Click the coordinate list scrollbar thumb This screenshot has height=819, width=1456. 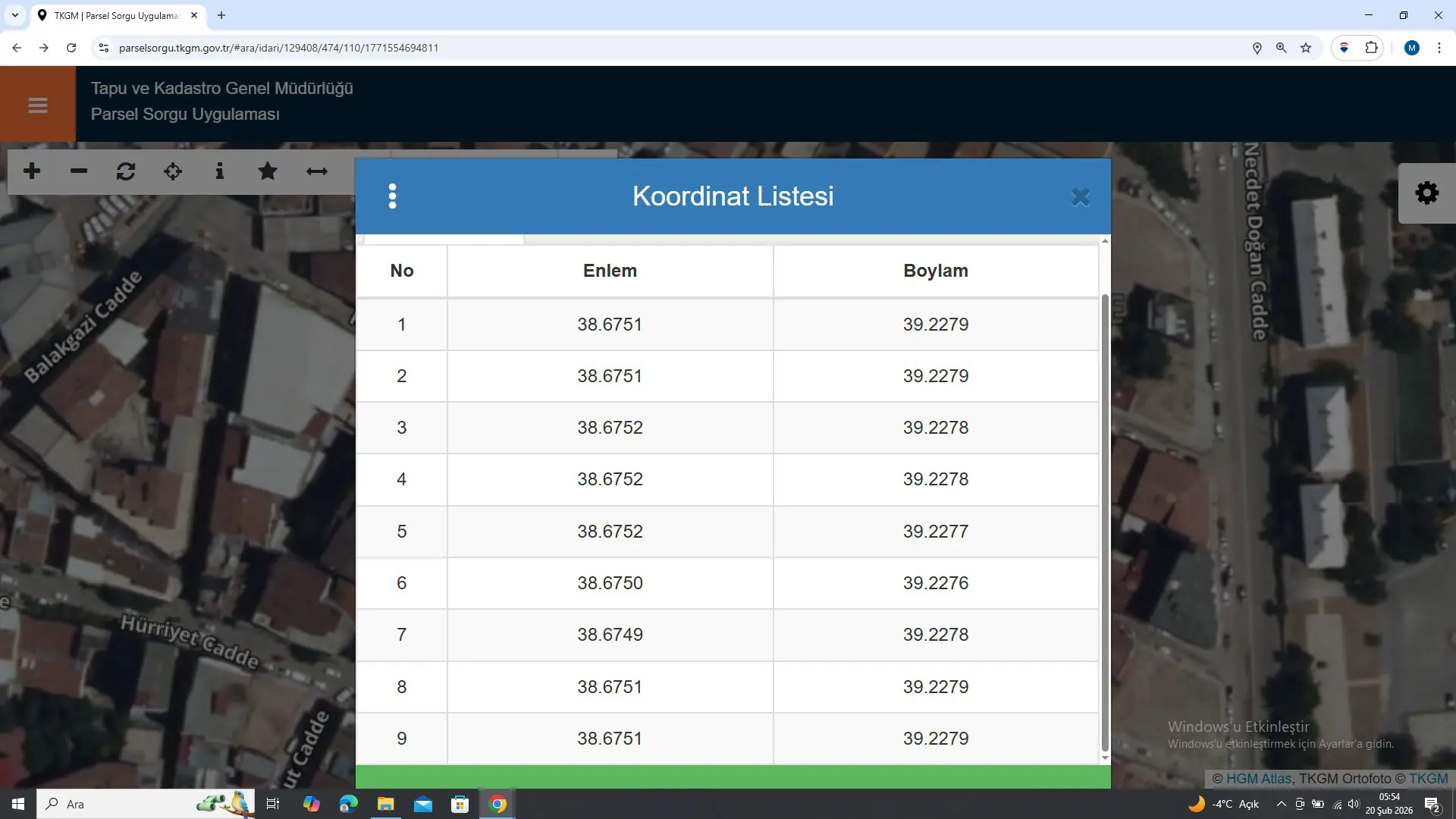(1105, 523)
